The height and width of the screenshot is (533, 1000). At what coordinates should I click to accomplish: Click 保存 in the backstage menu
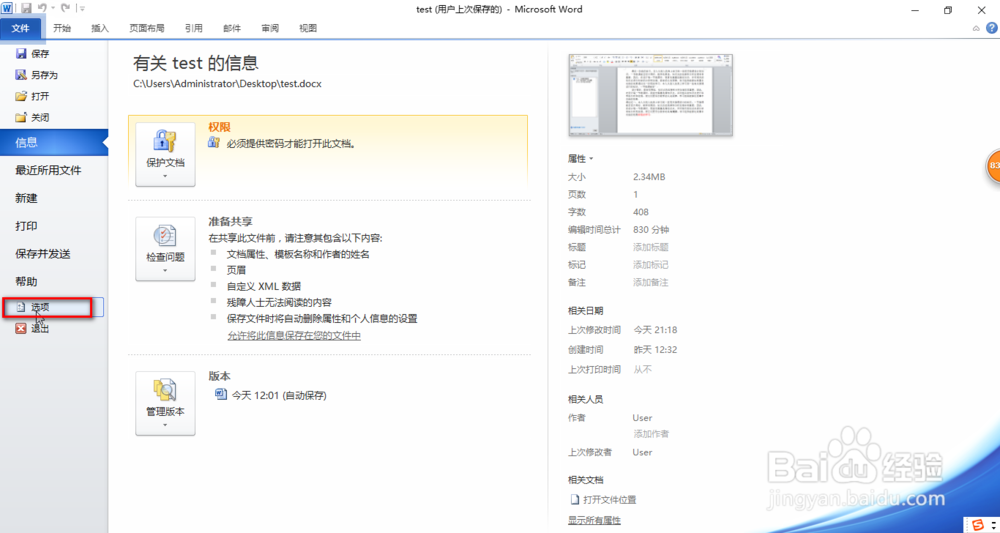click(x=33, y=54)
